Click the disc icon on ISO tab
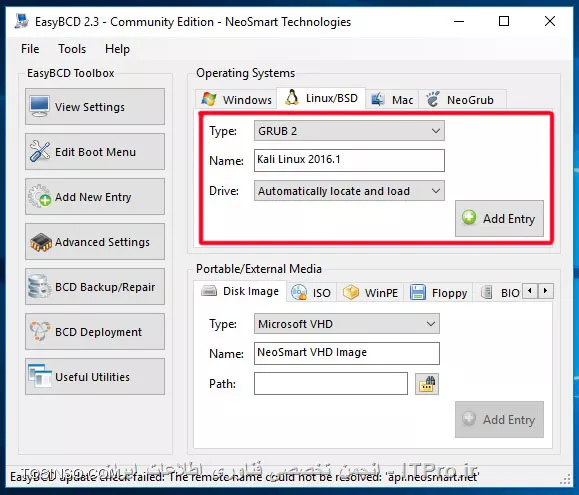Image resolution: width=579 pixels, height=495 pixels. 299,292
